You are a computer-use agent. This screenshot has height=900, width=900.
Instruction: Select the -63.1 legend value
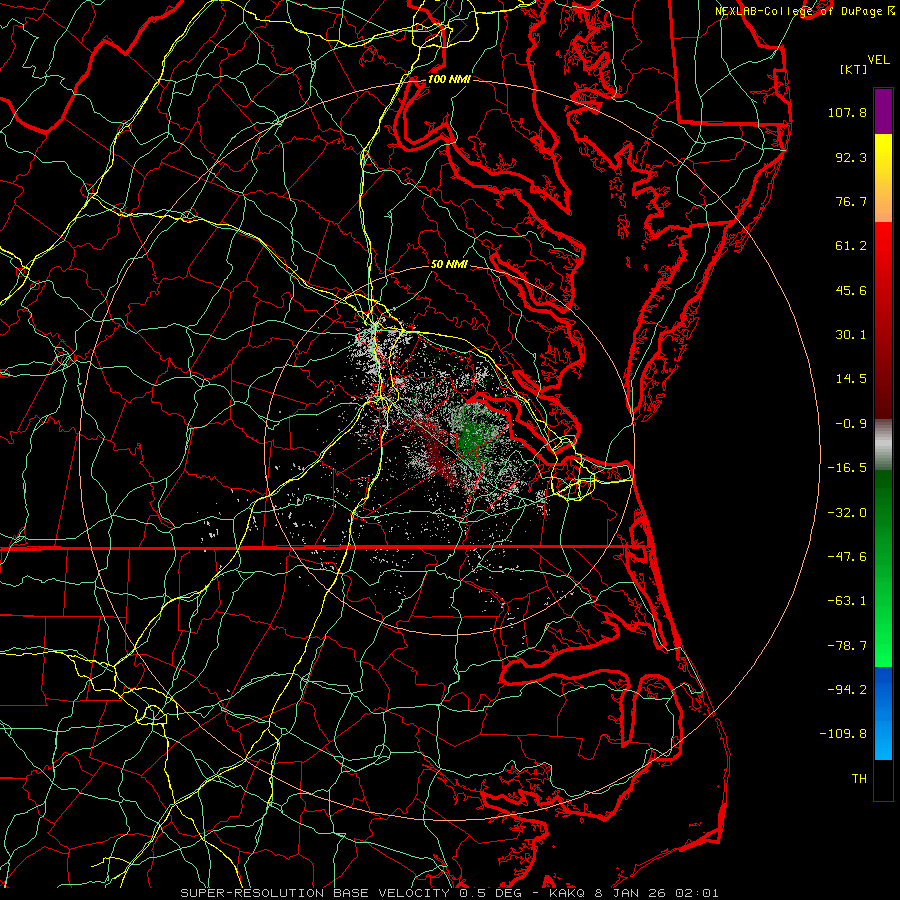click(847, 601)
